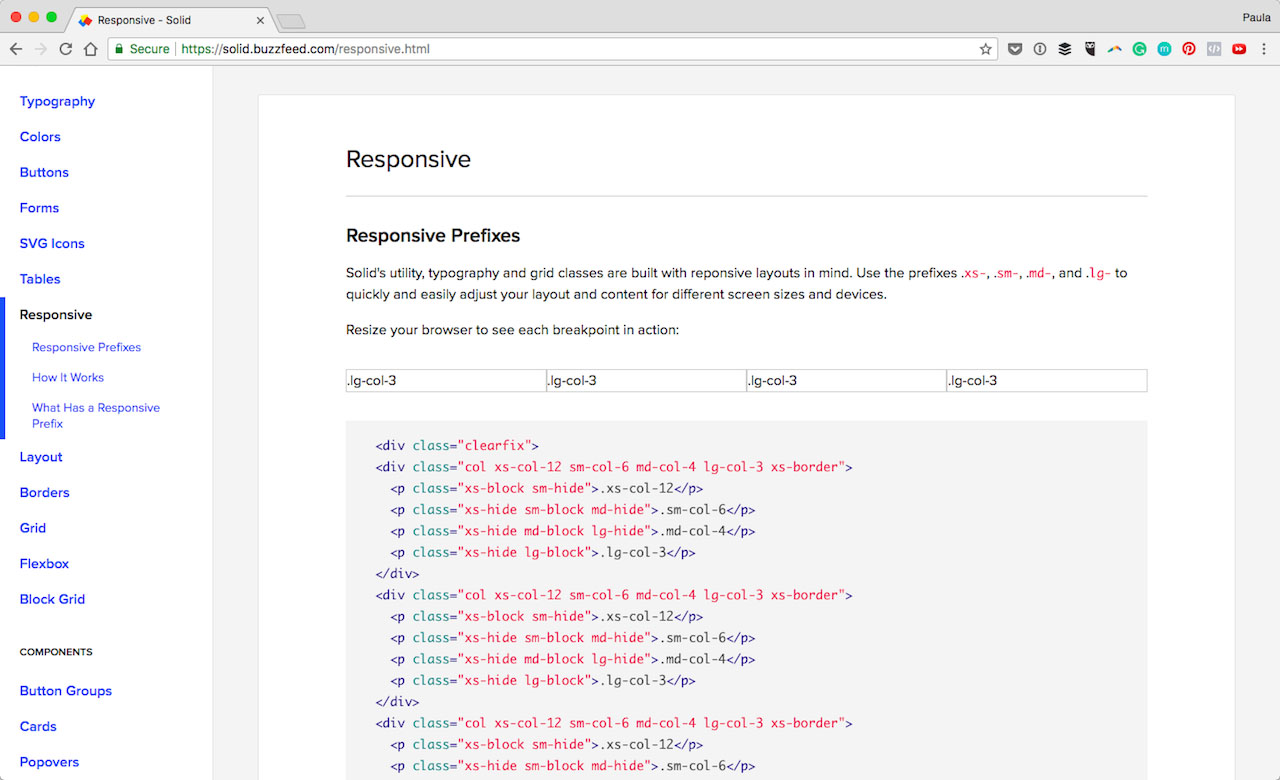This screenshot has width=1280, height=780.
Task: Jump to How It Works subsection
Action: (68, 377)
